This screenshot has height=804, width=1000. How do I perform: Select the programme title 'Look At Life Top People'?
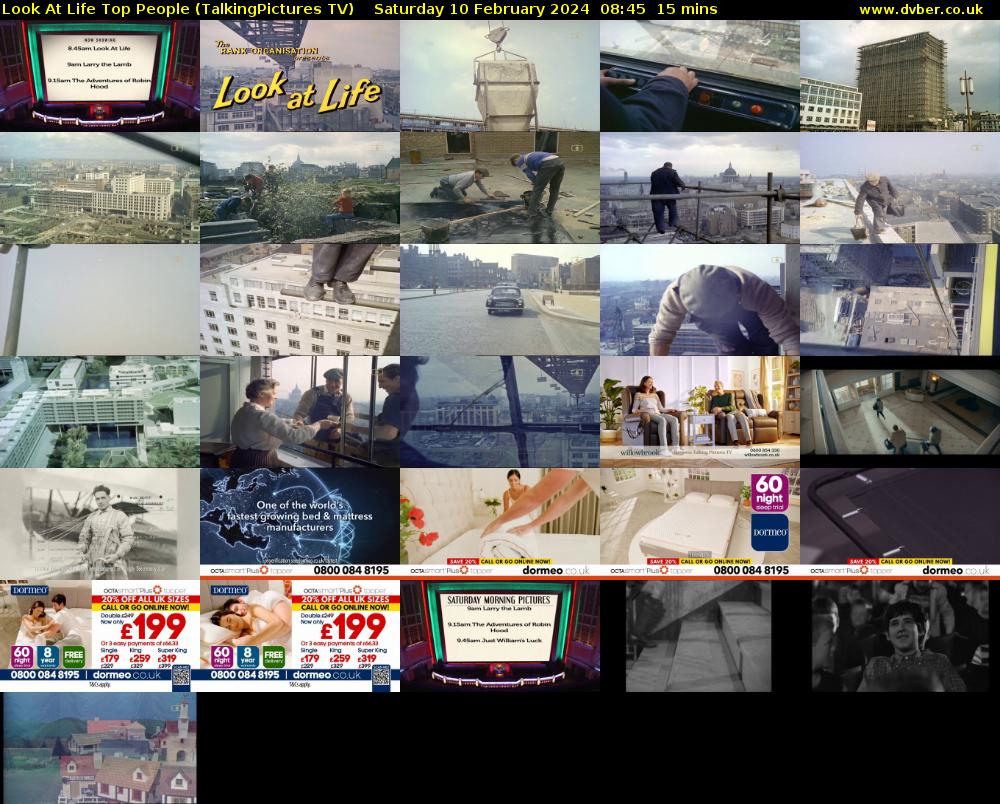click(x=96, y=10)
